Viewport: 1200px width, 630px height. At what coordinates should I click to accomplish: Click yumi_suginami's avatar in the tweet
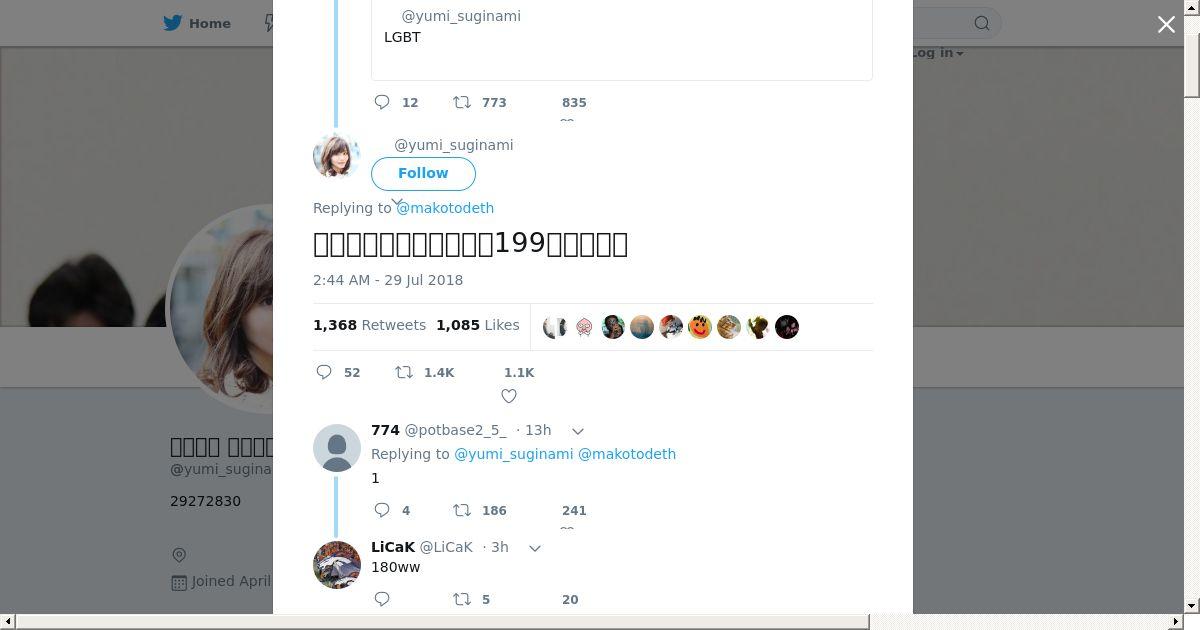(x=337, y=155)
